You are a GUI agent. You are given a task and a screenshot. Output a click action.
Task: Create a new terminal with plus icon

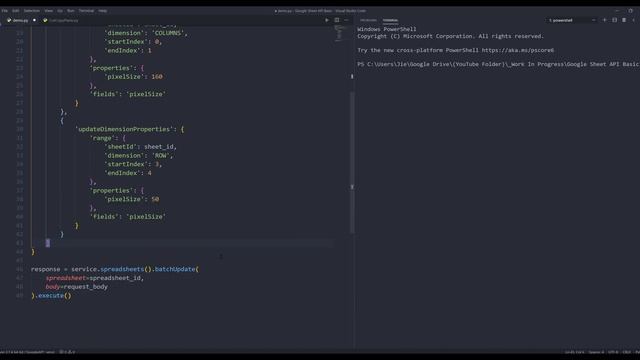click(604, 20)
